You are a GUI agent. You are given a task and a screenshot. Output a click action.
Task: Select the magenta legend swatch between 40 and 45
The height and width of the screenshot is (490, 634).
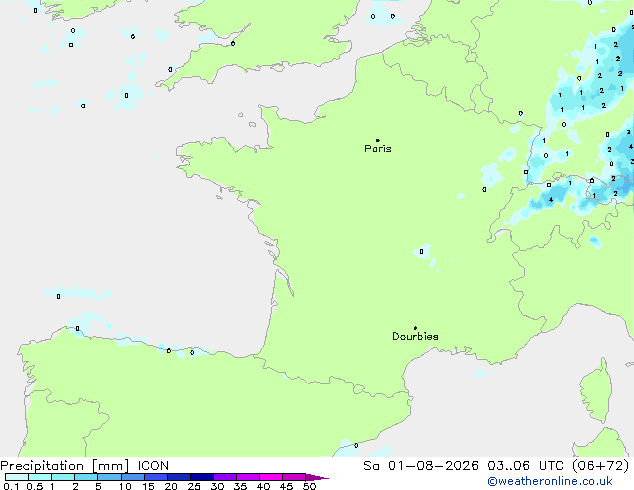tap(271, 477)
